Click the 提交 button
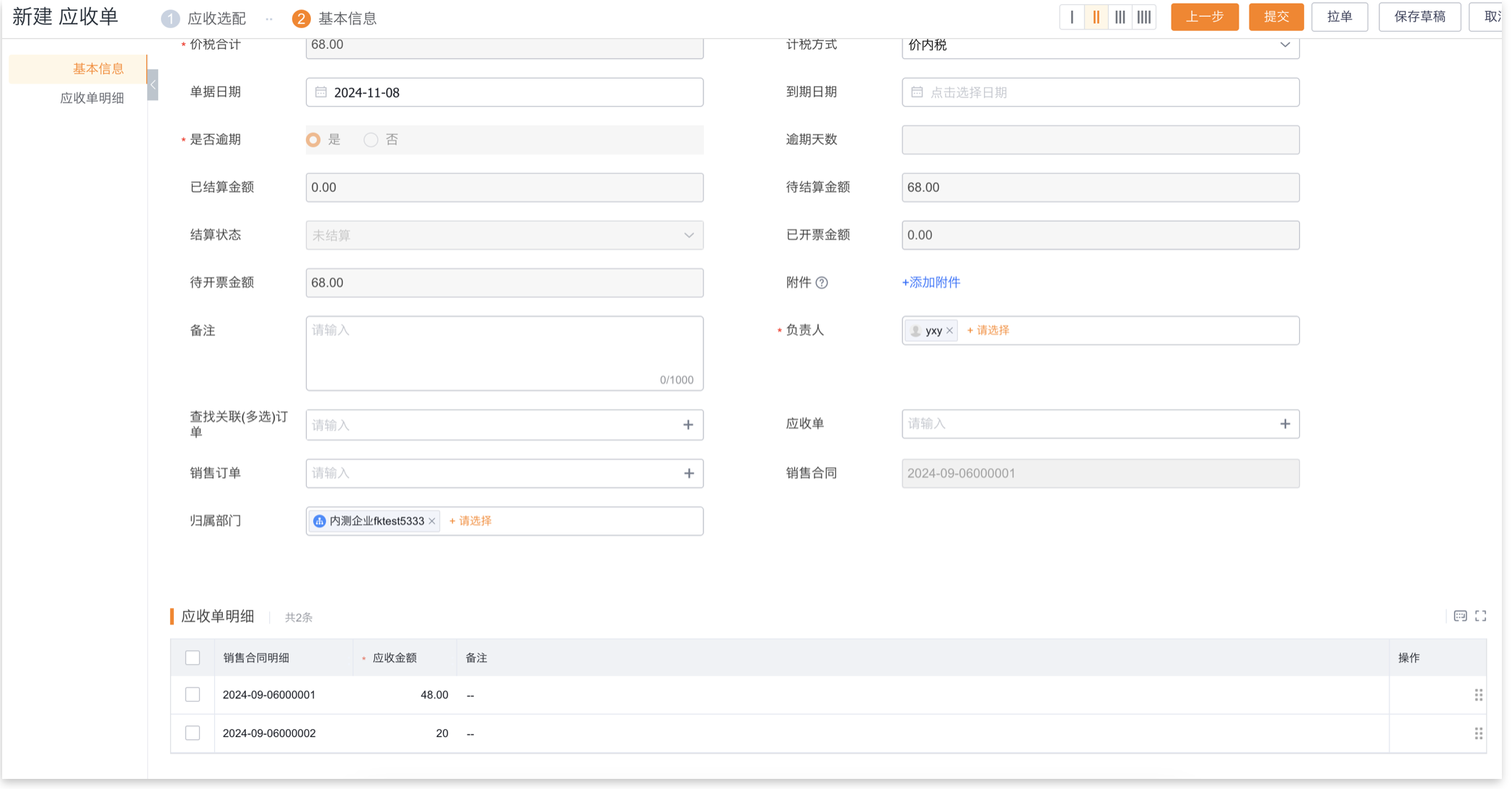This screenshot has width=1512, height=789. pyautogui.click(x=1275, y=17)
